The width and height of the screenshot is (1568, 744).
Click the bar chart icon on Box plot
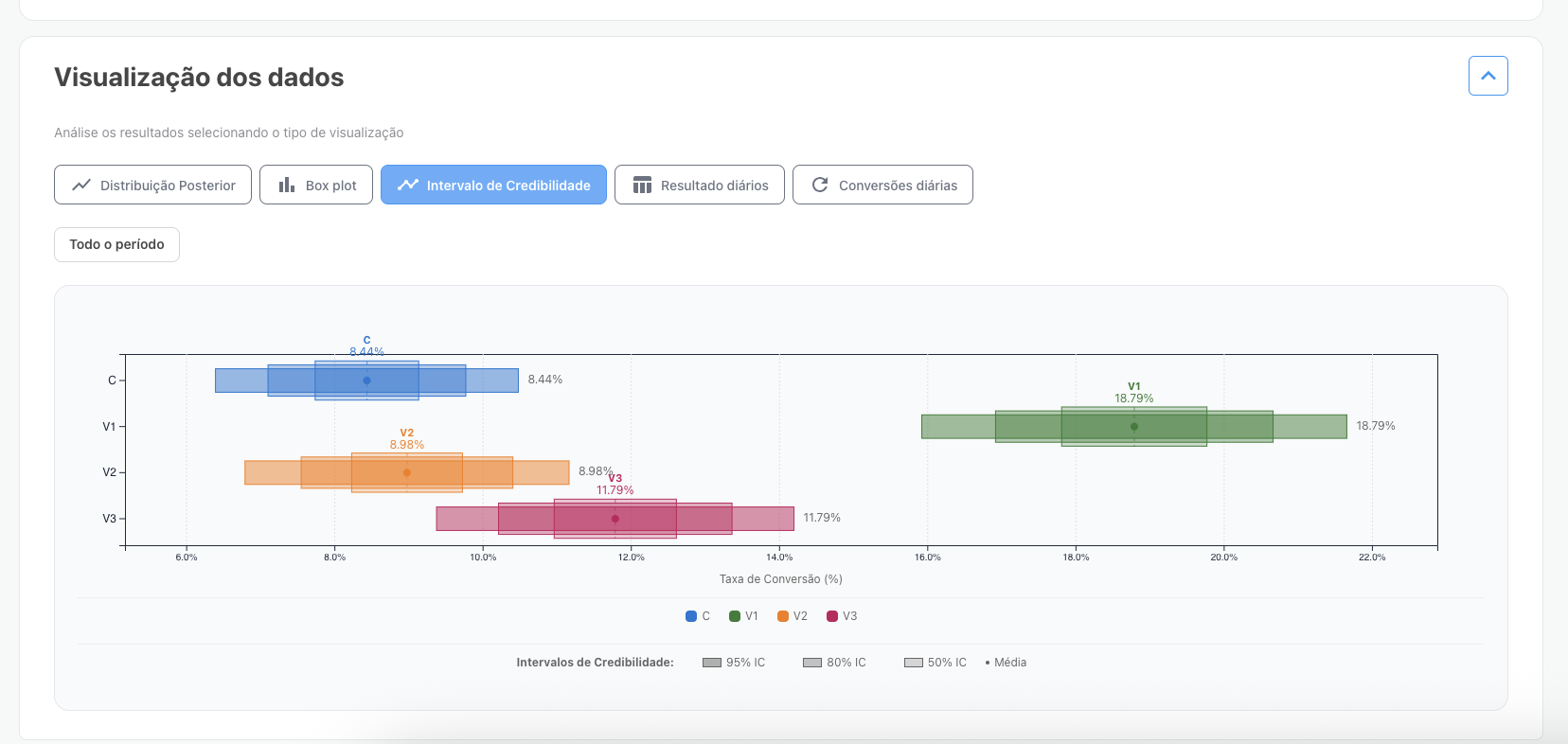[x=287, y=185]
